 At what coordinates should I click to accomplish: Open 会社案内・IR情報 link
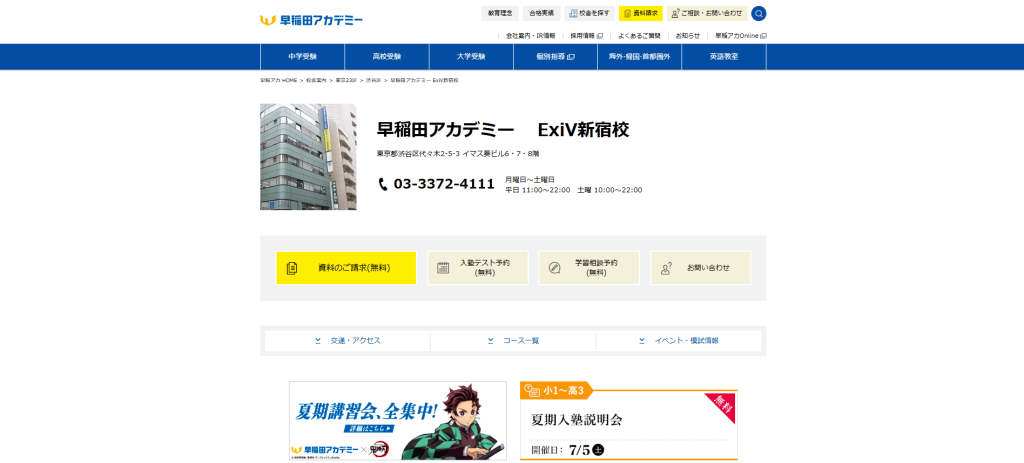[530, 36]
